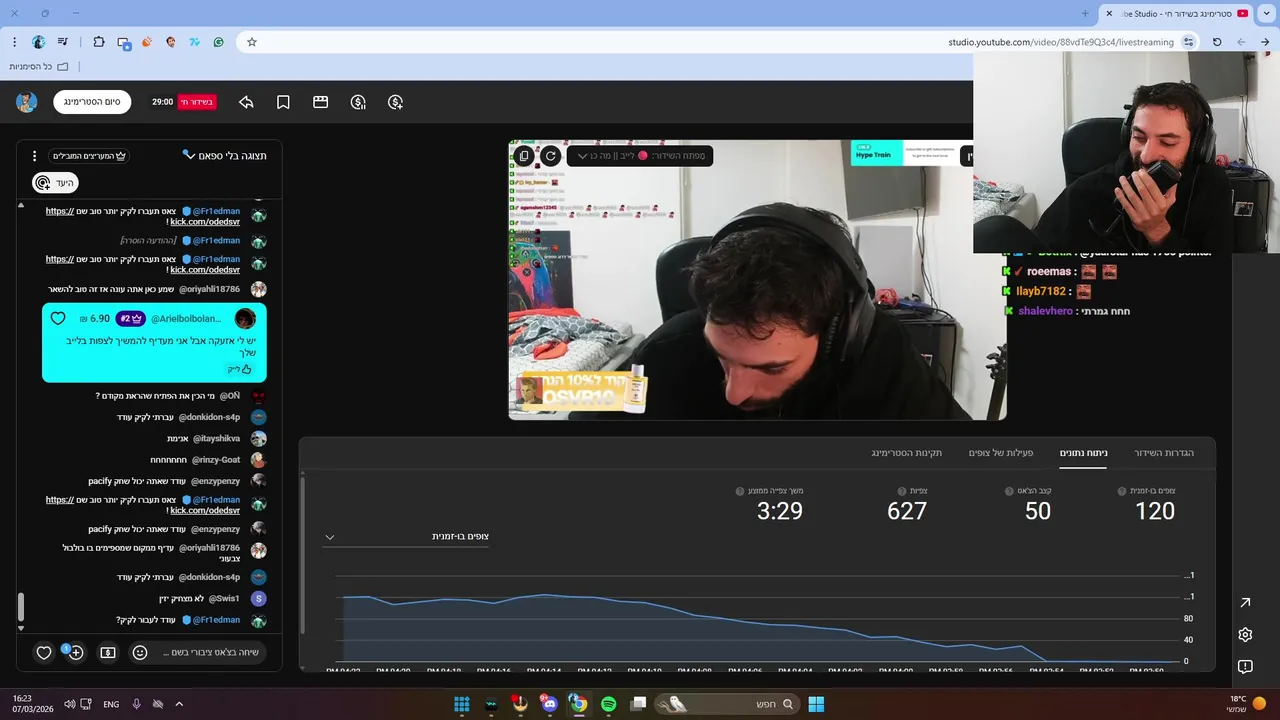Click the pop-out arrow icon on right rail
Image resolution: width=1280 pixels, height=720 pixels.
coord(1245,603)
